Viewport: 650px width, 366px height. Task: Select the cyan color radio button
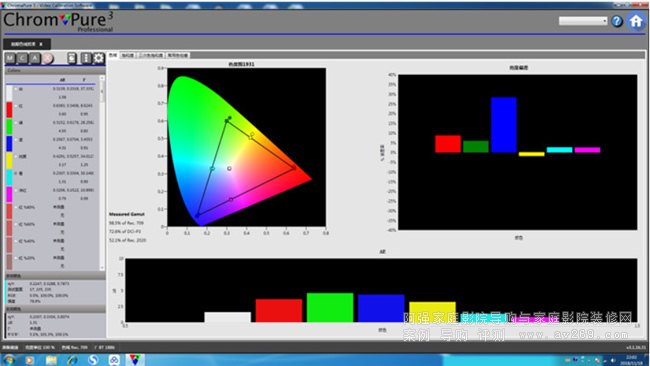point(16,173)
